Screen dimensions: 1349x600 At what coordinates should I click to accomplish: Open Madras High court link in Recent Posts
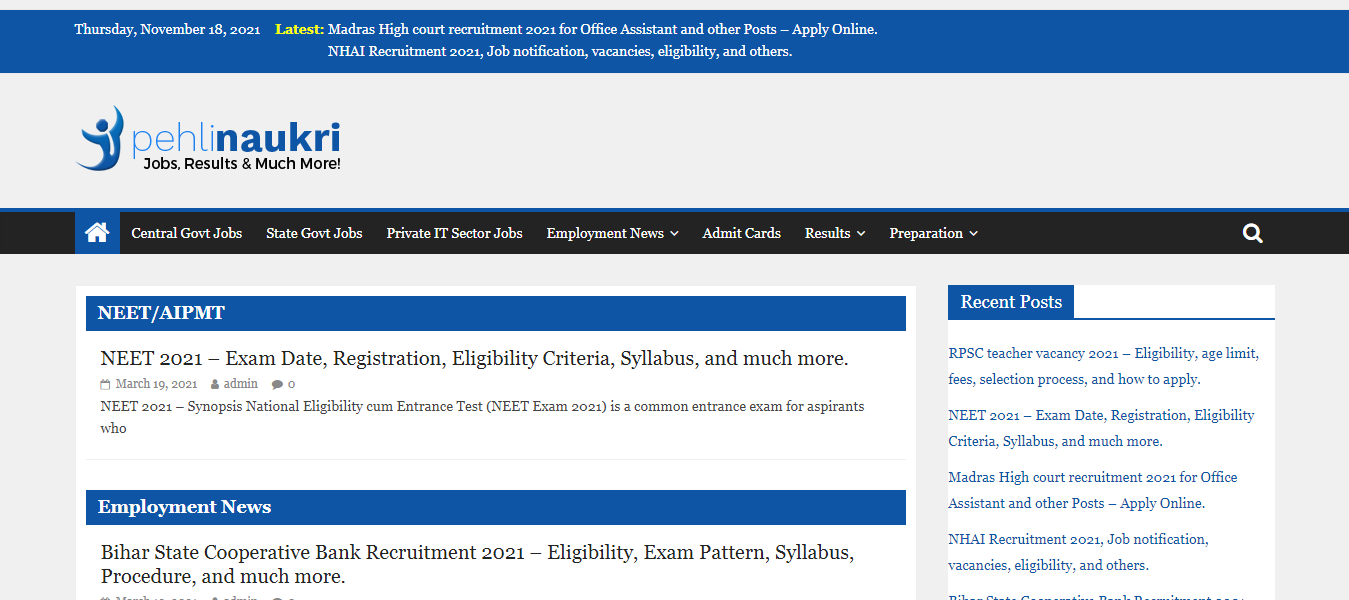[1093, 490]
